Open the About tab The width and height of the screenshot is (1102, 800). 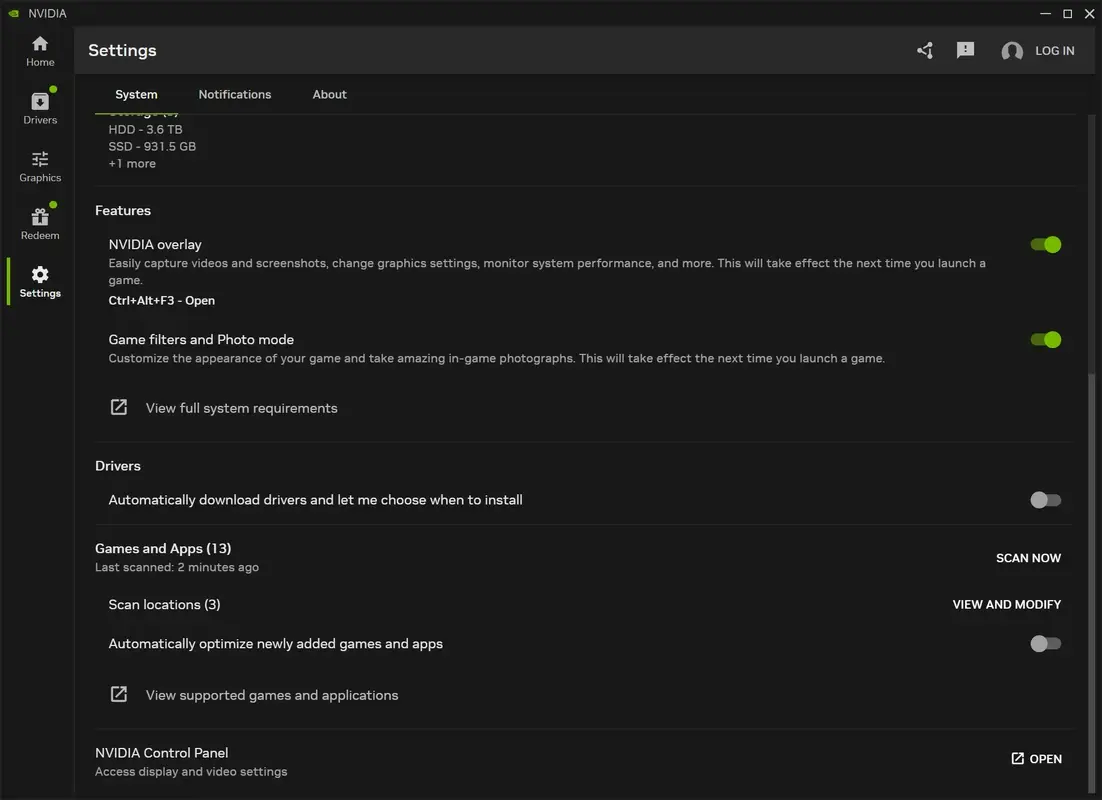[x=329, y=94]
